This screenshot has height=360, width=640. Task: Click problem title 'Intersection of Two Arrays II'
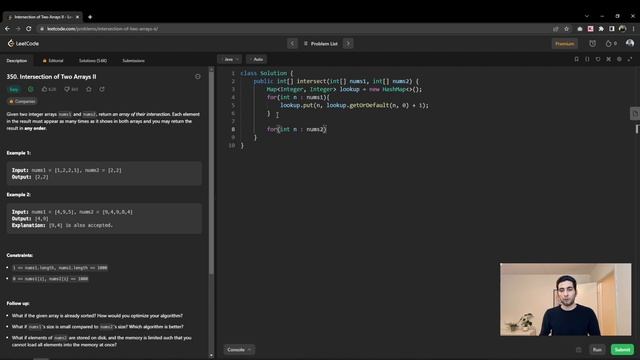pos(58,76)
